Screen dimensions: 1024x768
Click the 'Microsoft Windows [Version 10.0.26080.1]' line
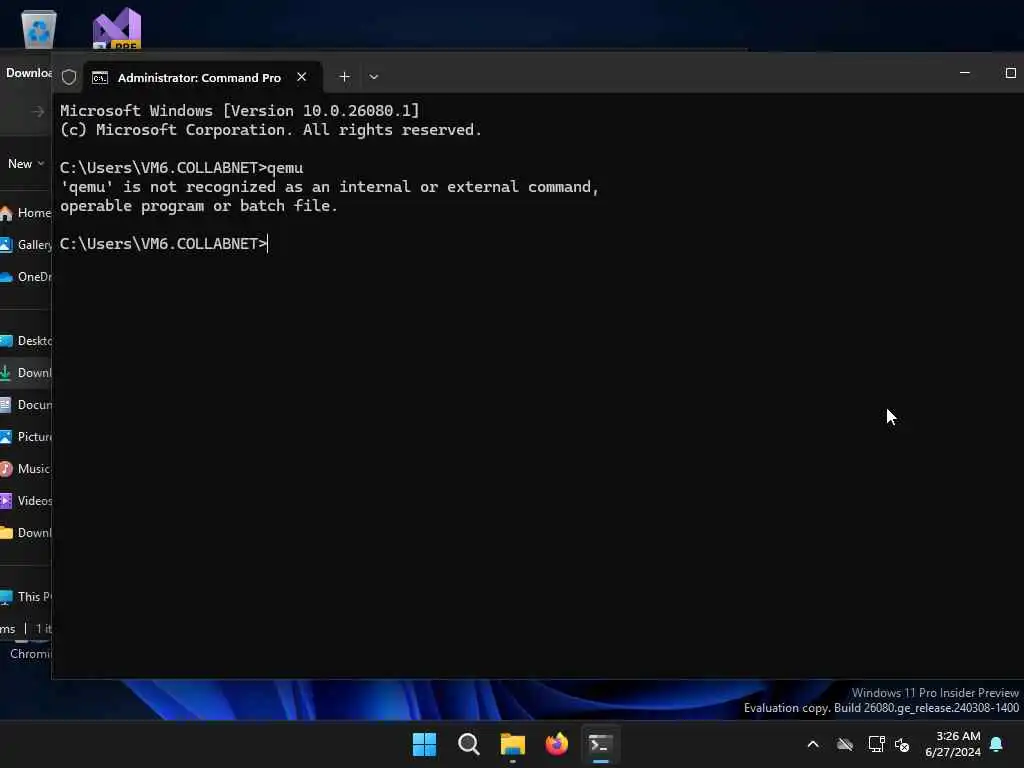(240, 110)
